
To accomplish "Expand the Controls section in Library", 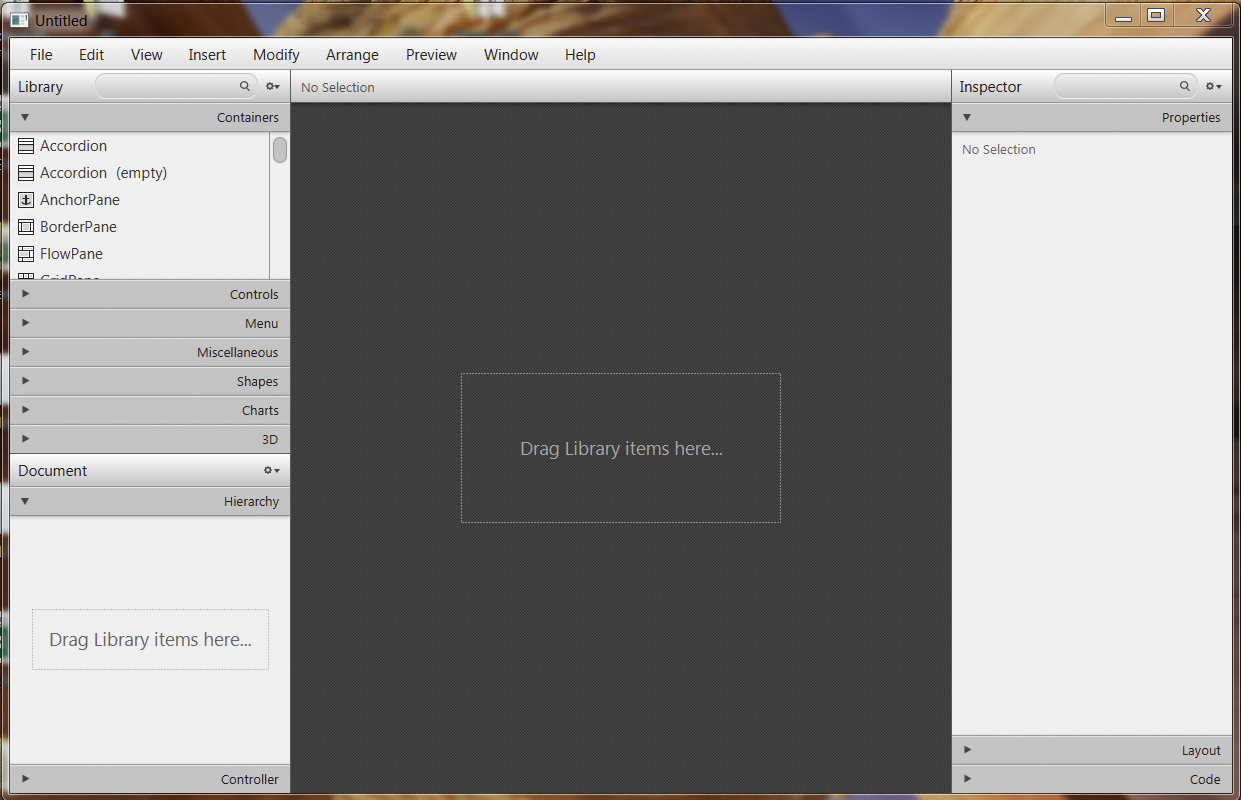I will click(x=24, y=293).
